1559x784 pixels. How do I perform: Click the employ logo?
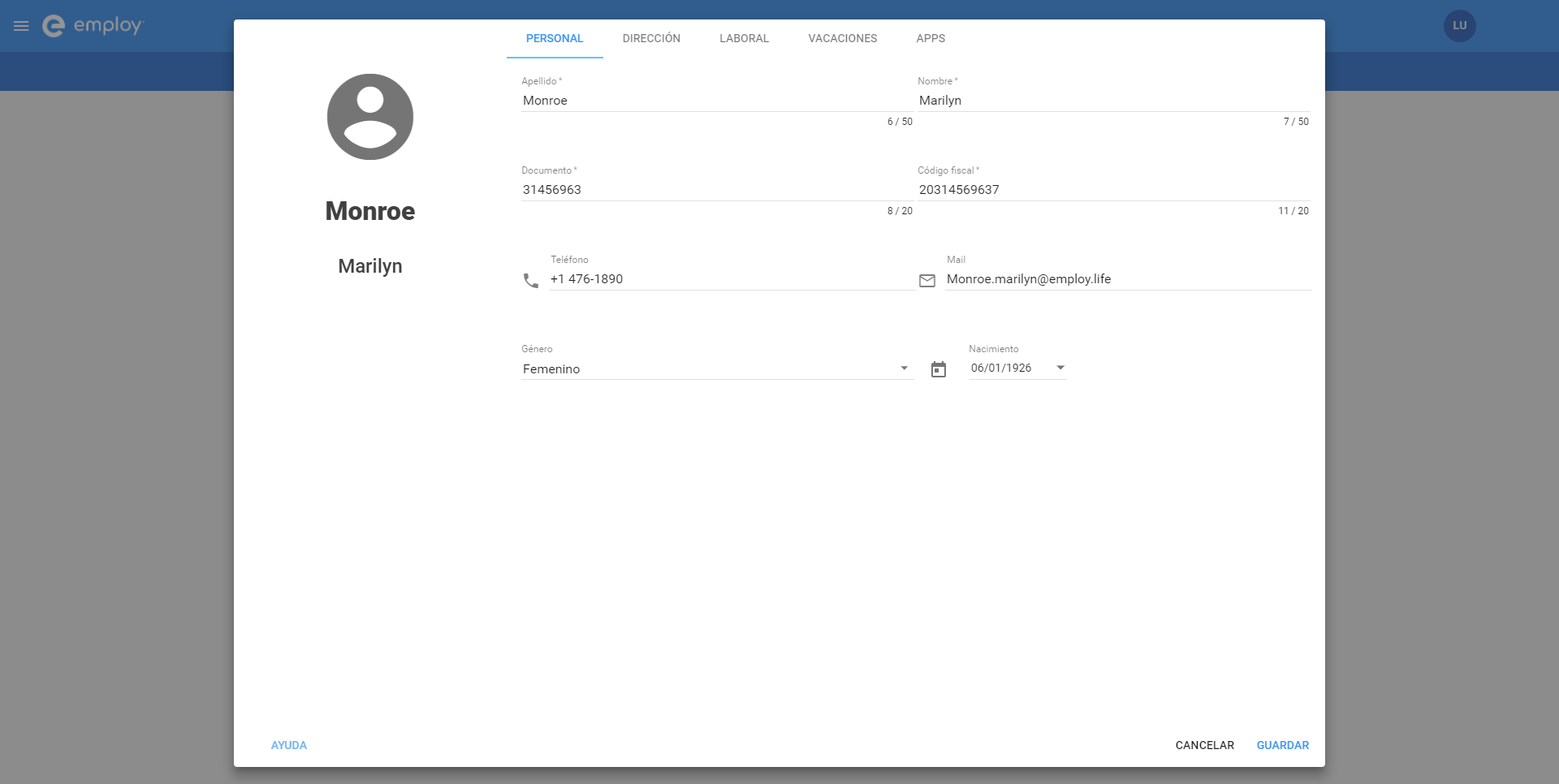coord(93,26)
